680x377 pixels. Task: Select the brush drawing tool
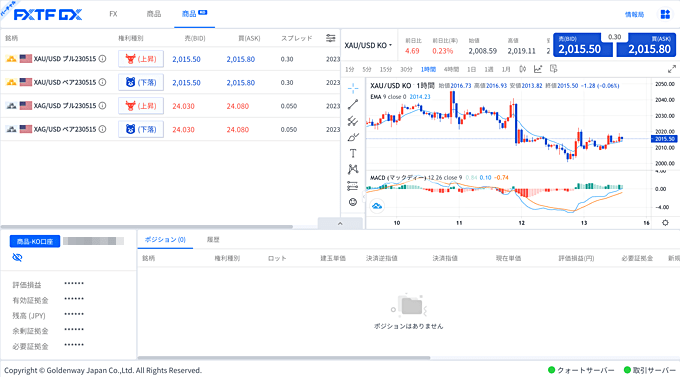(x=353, y=137)
